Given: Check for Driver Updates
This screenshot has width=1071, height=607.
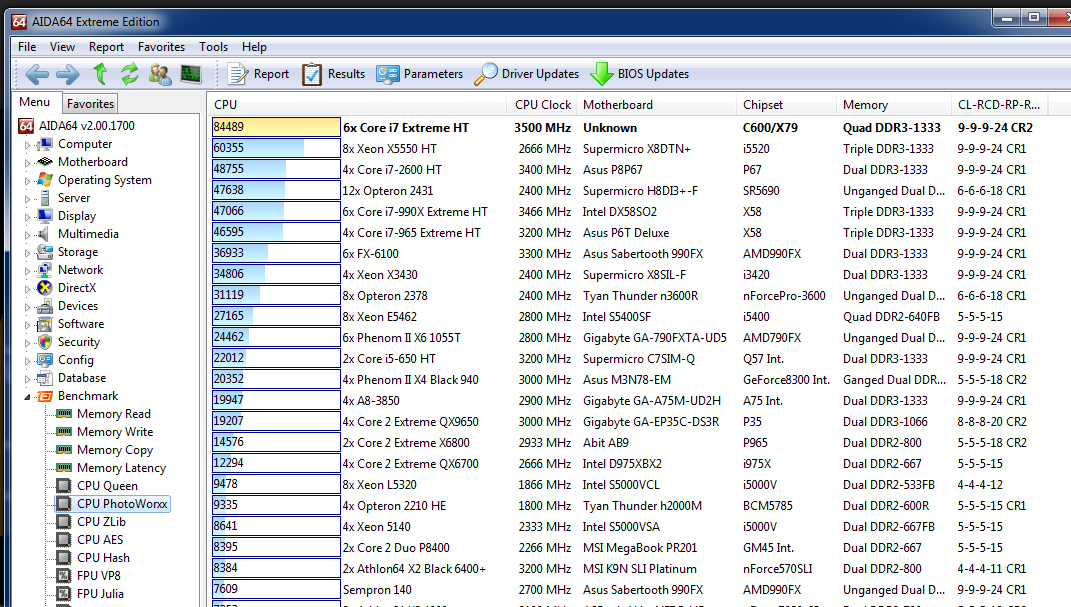Looking at the screenshot, I should pos(526,74).
